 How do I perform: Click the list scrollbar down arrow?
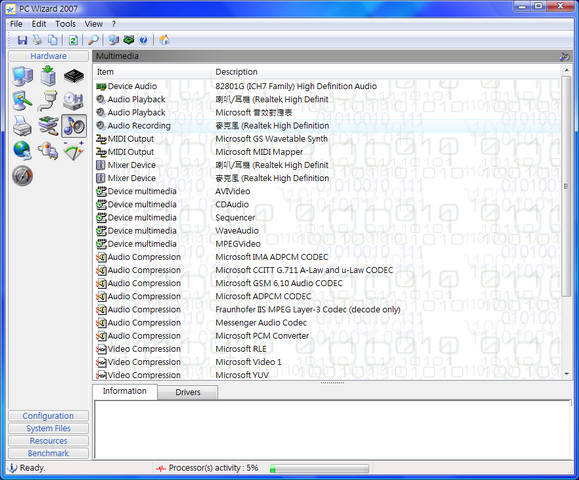[566, 374]
